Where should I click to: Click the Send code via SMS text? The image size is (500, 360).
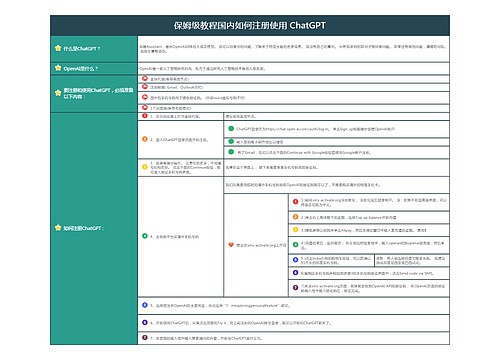point(367,273)
